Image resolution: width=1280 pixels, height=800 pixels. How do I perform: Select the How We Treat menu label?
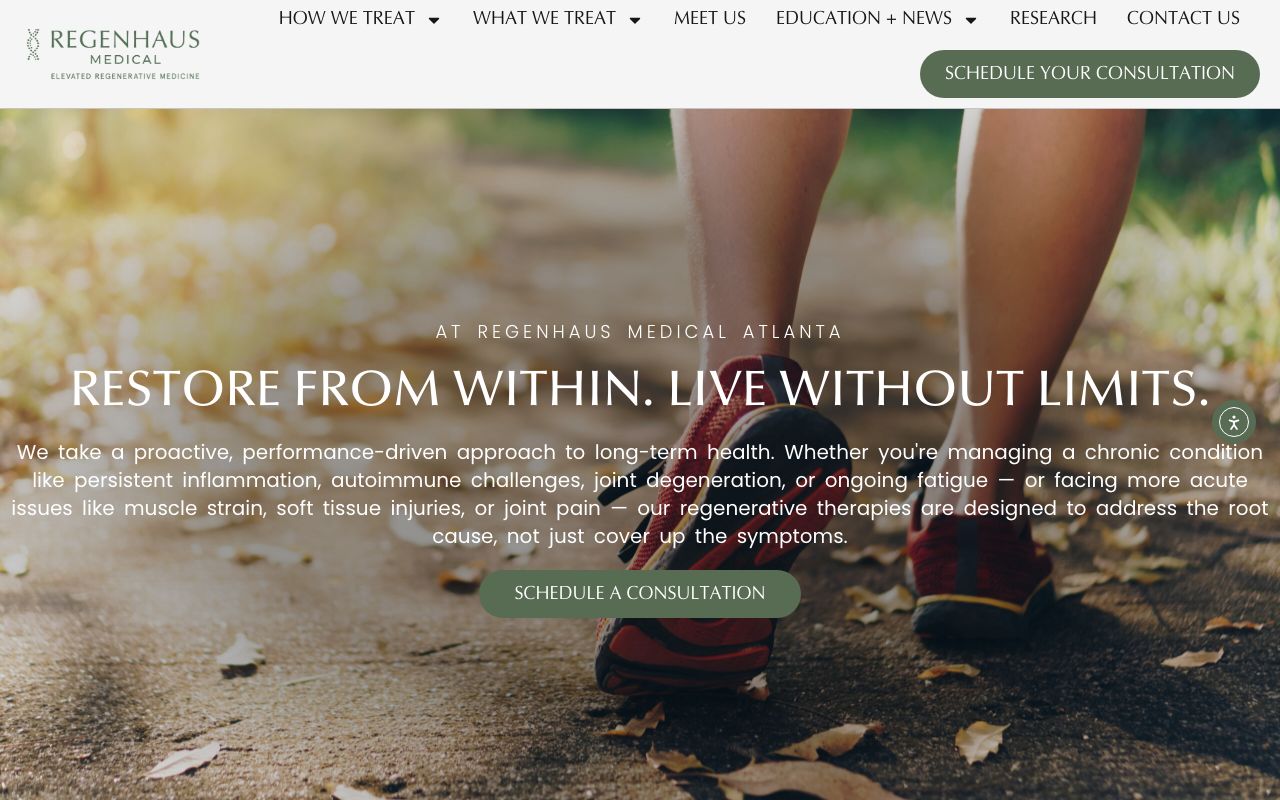coord(347,18)
